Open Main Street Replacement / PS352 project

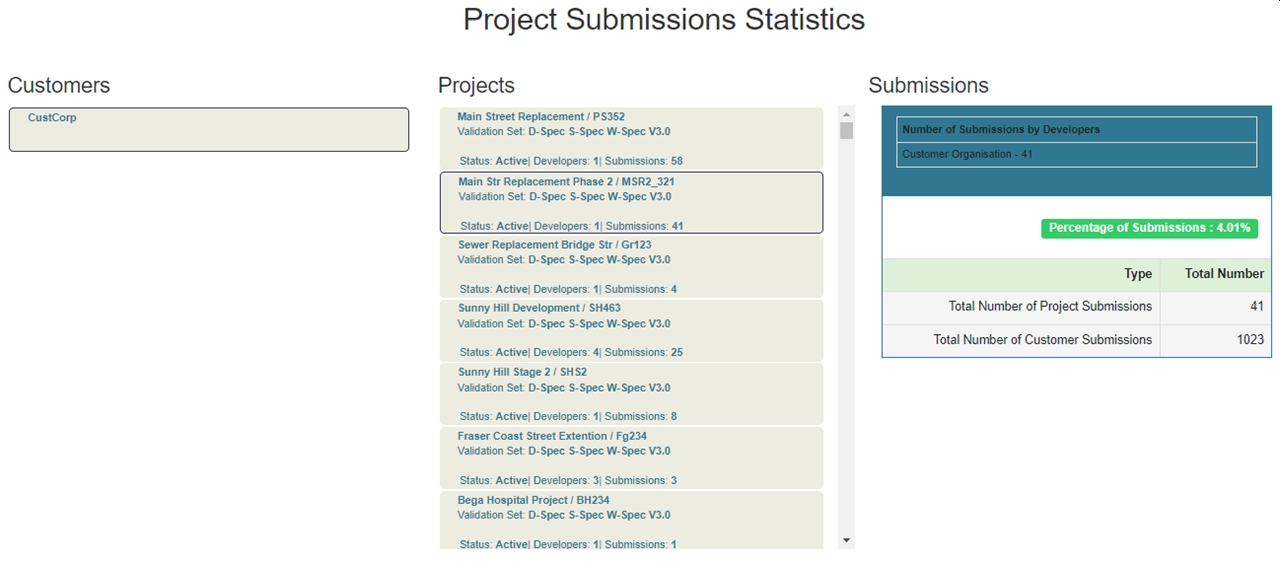630,138
